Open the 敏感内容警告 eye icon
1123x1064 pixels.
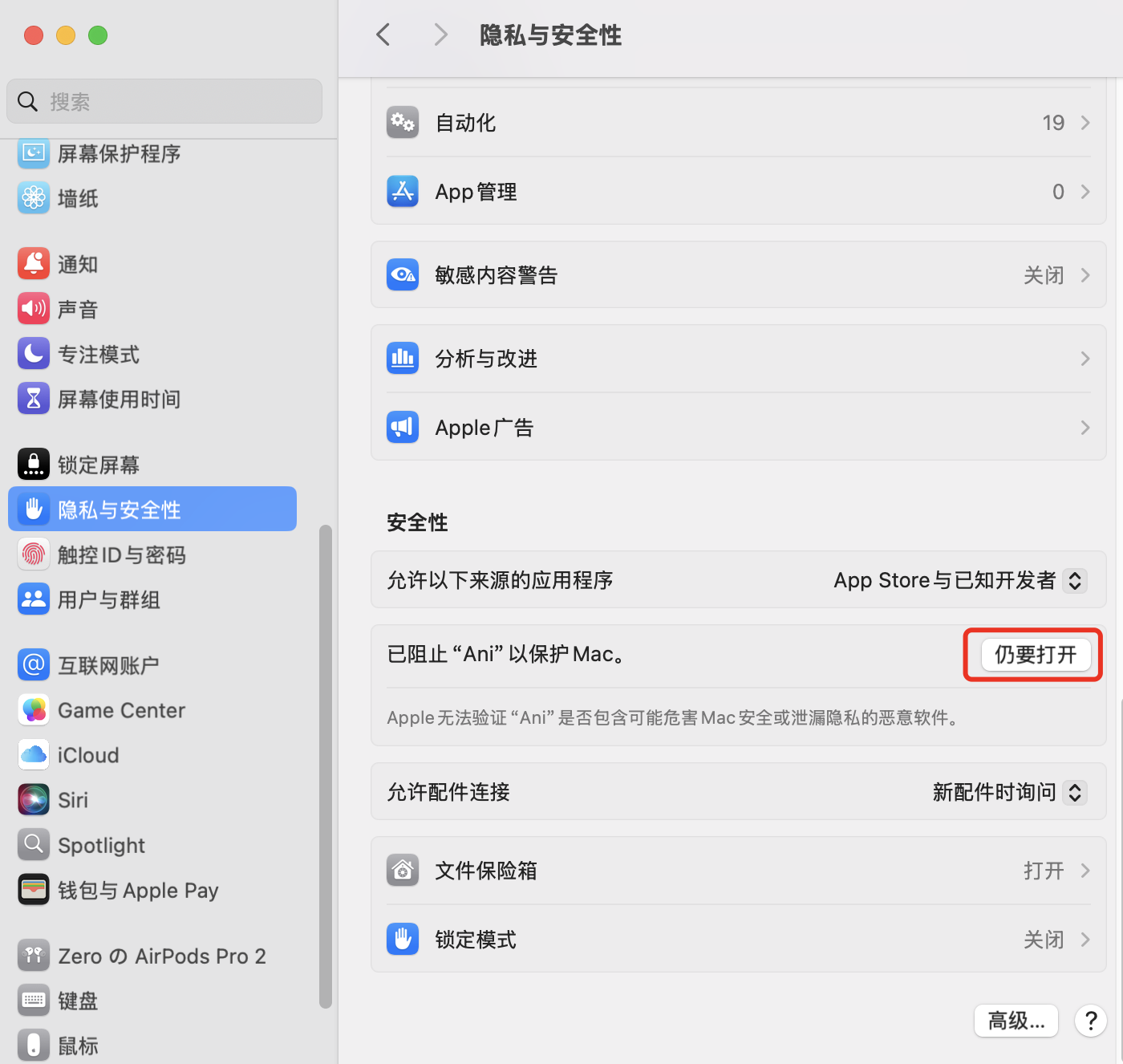[x=403, y=275]
